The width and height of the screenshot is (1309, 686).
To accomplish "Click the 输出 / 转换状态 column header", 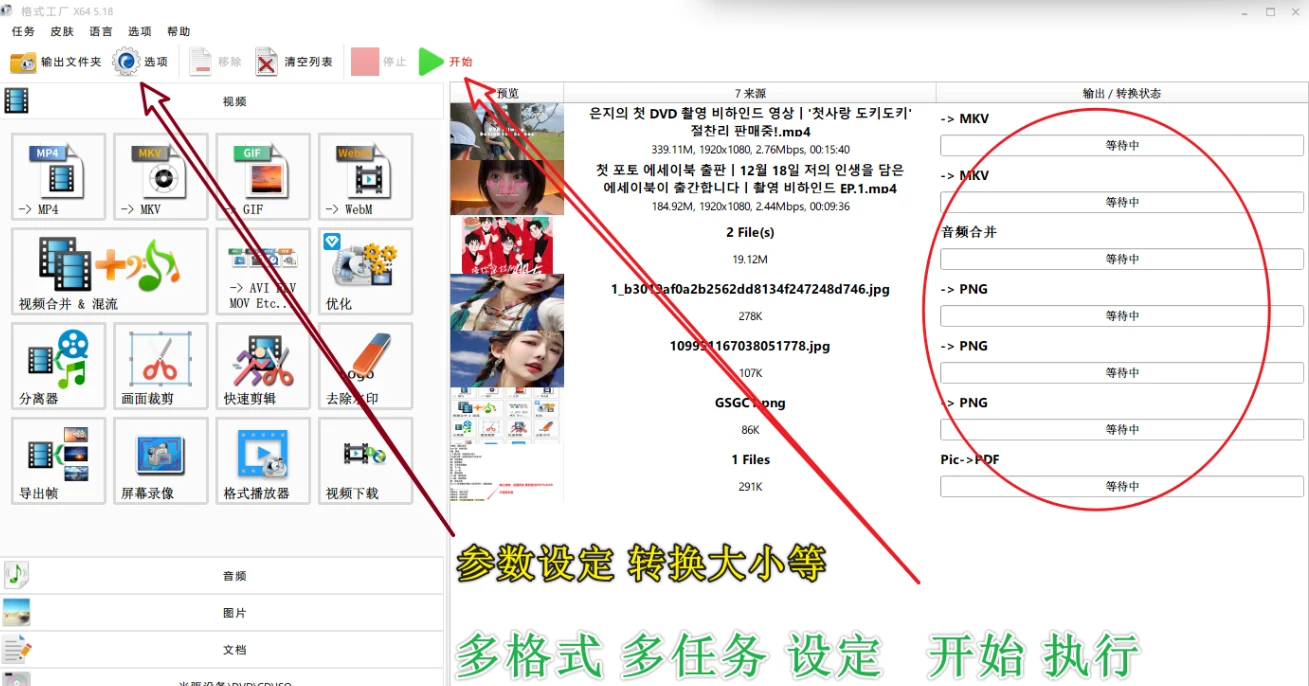I will click(x=1122, y=93).
